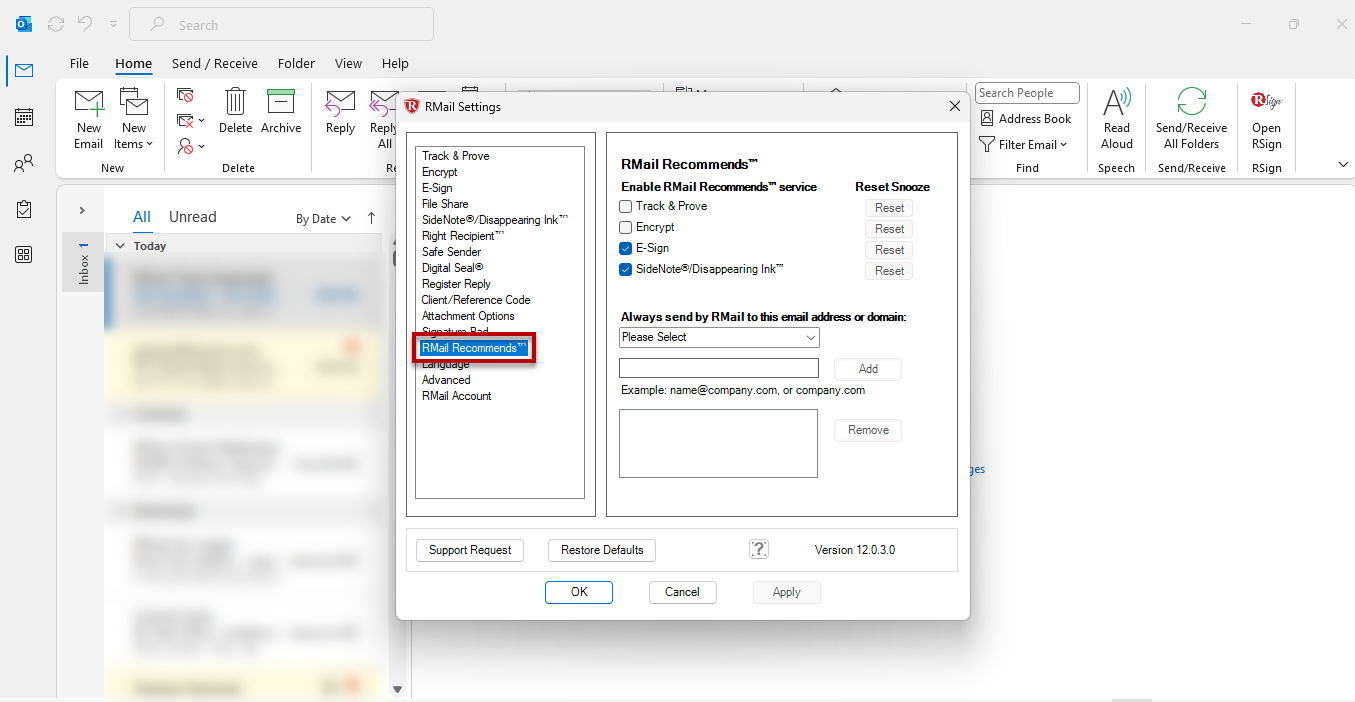Image resolution: width=1355 pixels, height=702 pixels.
Task: Select Digital Seal in settings list
Action: [x=452, y=268]
